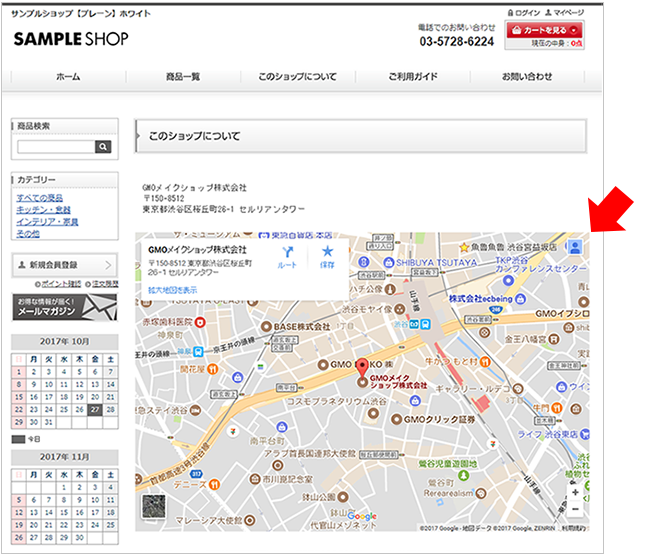Viewport: 652px width, 555px height.
Task: Open インテリア・家具 category link
Action: point(47,222)
